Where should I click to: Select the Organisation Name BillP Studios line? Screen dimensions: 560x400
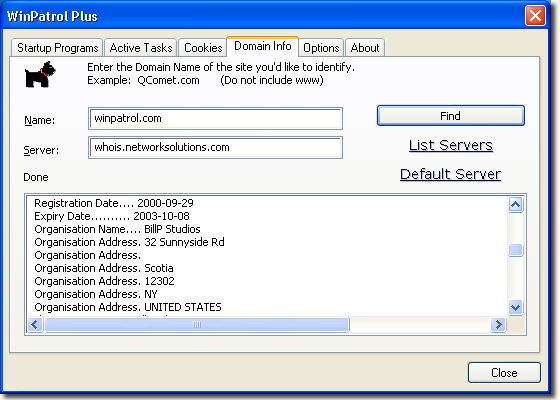pyautogui.click(x=117, y=229)
